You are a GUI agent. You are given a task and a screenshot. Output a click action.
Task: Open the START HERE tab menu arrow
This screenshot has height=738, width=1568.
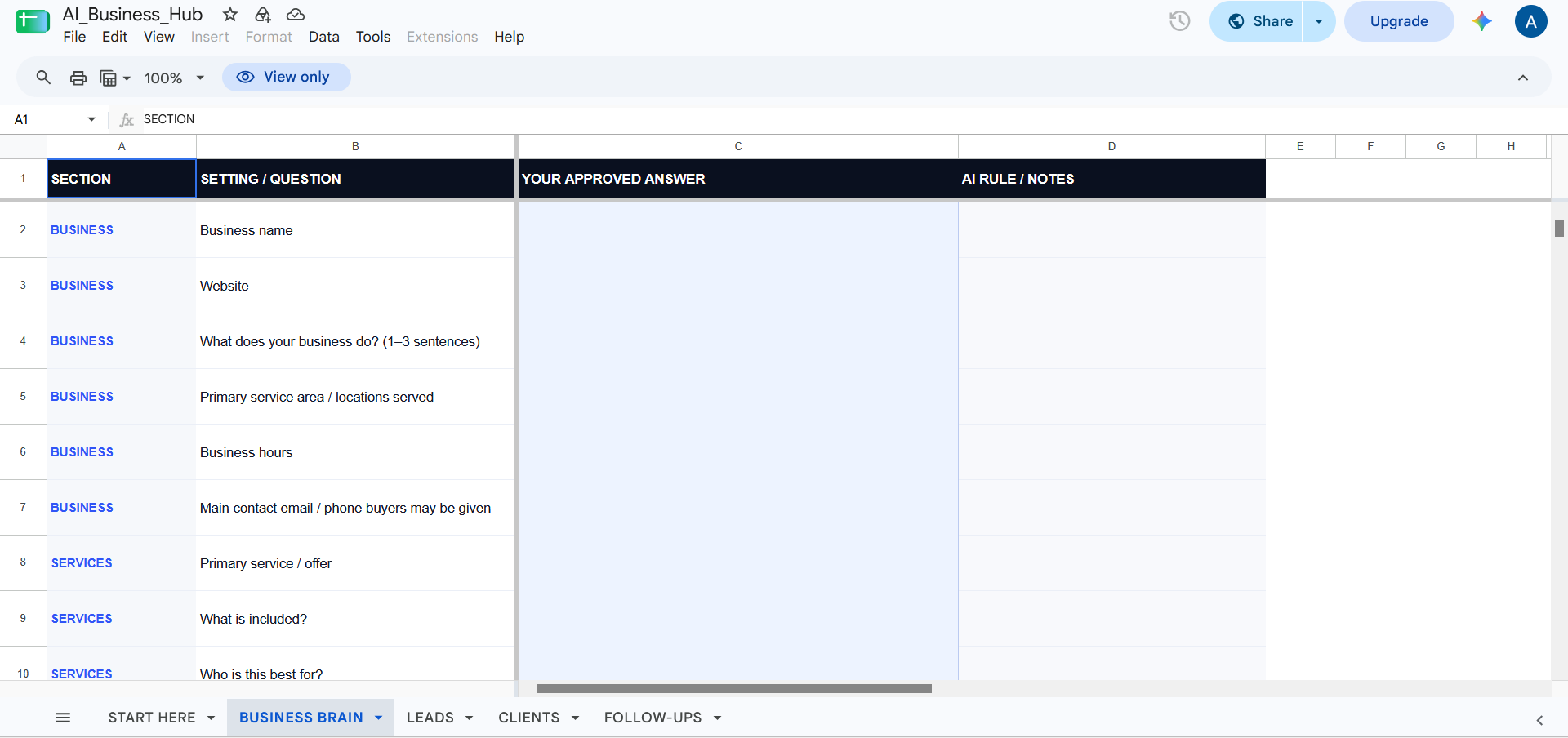(x=212, y=718)
